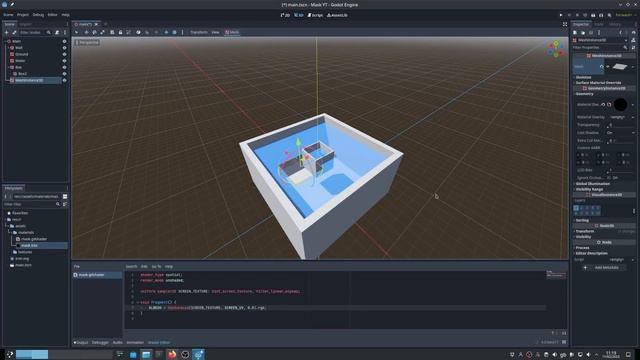
Task: Click the Filter Nodes search field
Action: (35, 32)
